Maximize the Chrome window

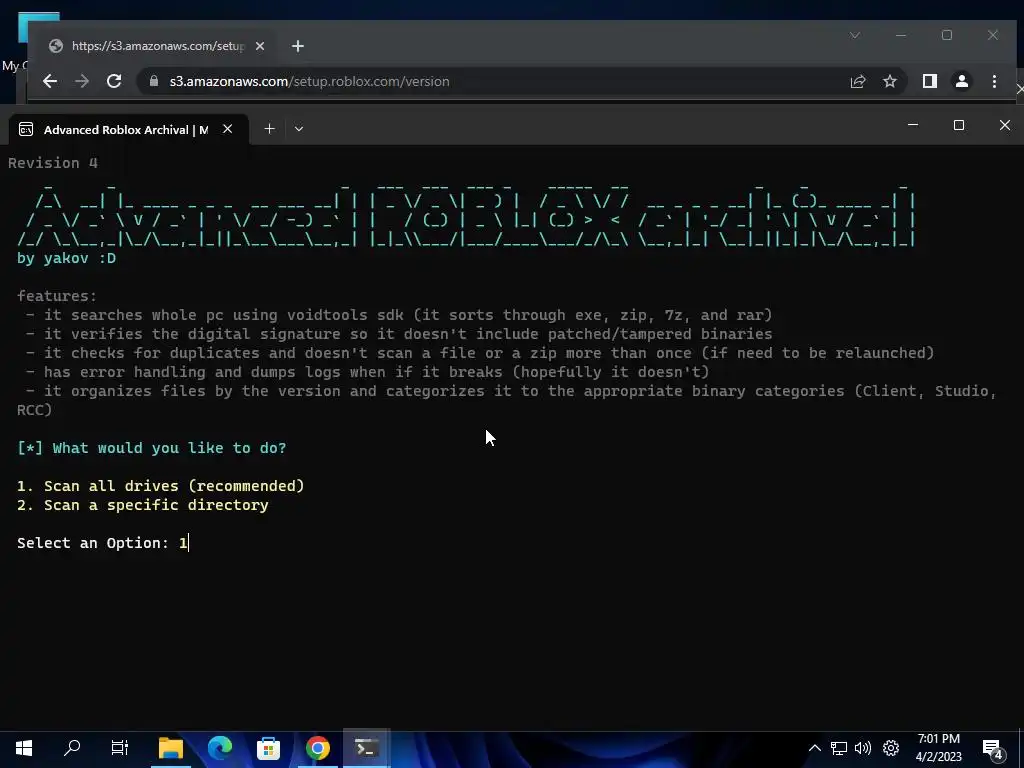point(947,35)
